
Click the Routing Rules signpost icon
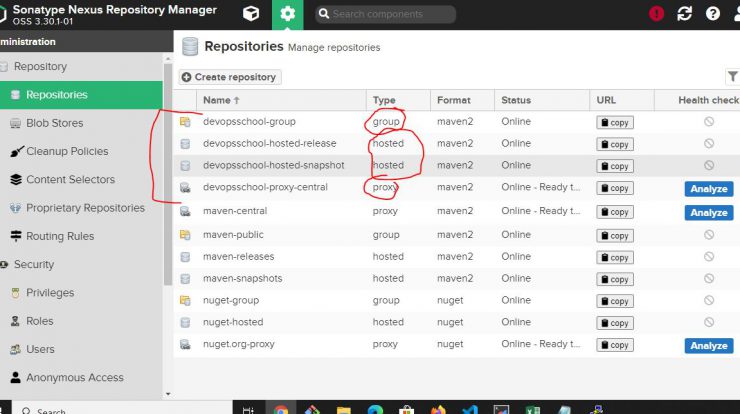pos(16,236)
